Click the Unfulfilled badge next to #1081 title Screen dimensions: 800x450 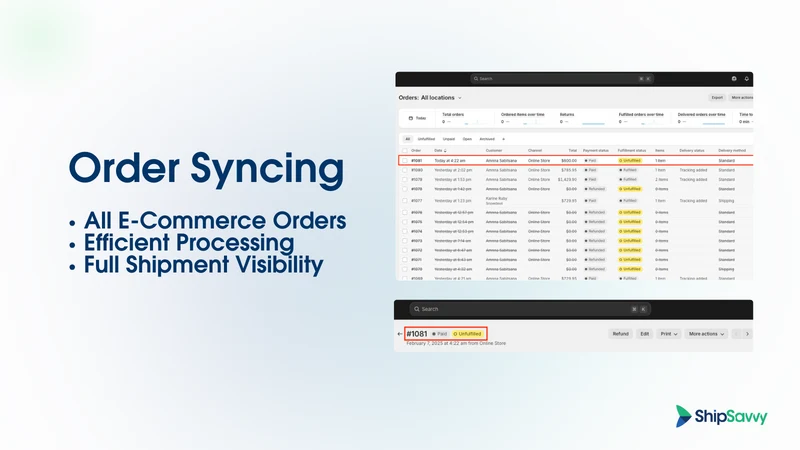(x=467, y=334)
